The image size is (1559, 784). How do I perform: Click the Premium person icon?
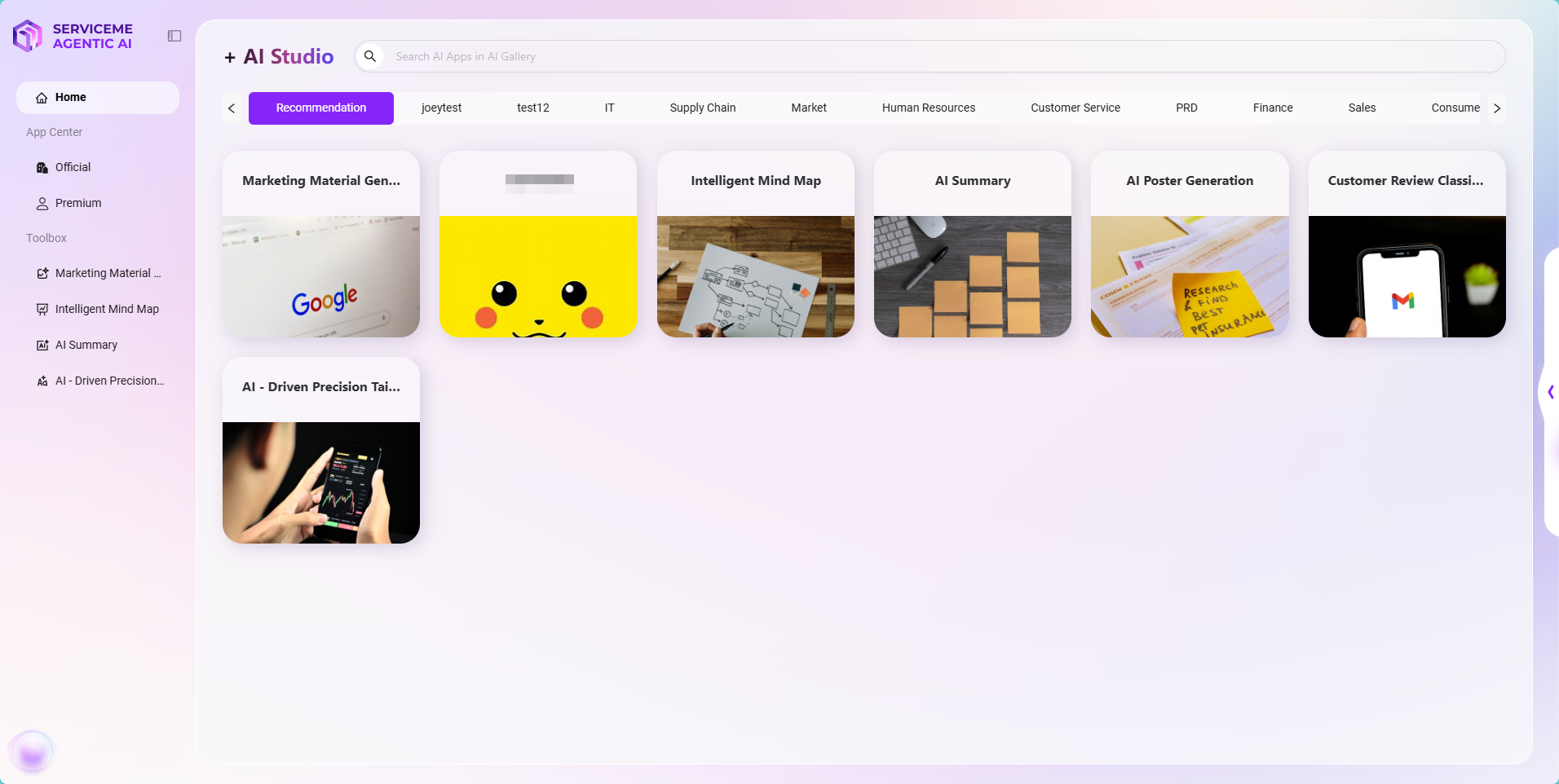42,204
